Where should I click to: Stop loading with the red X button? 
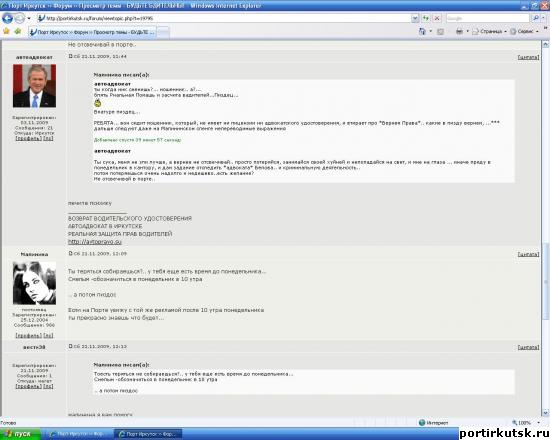point(437,18)
